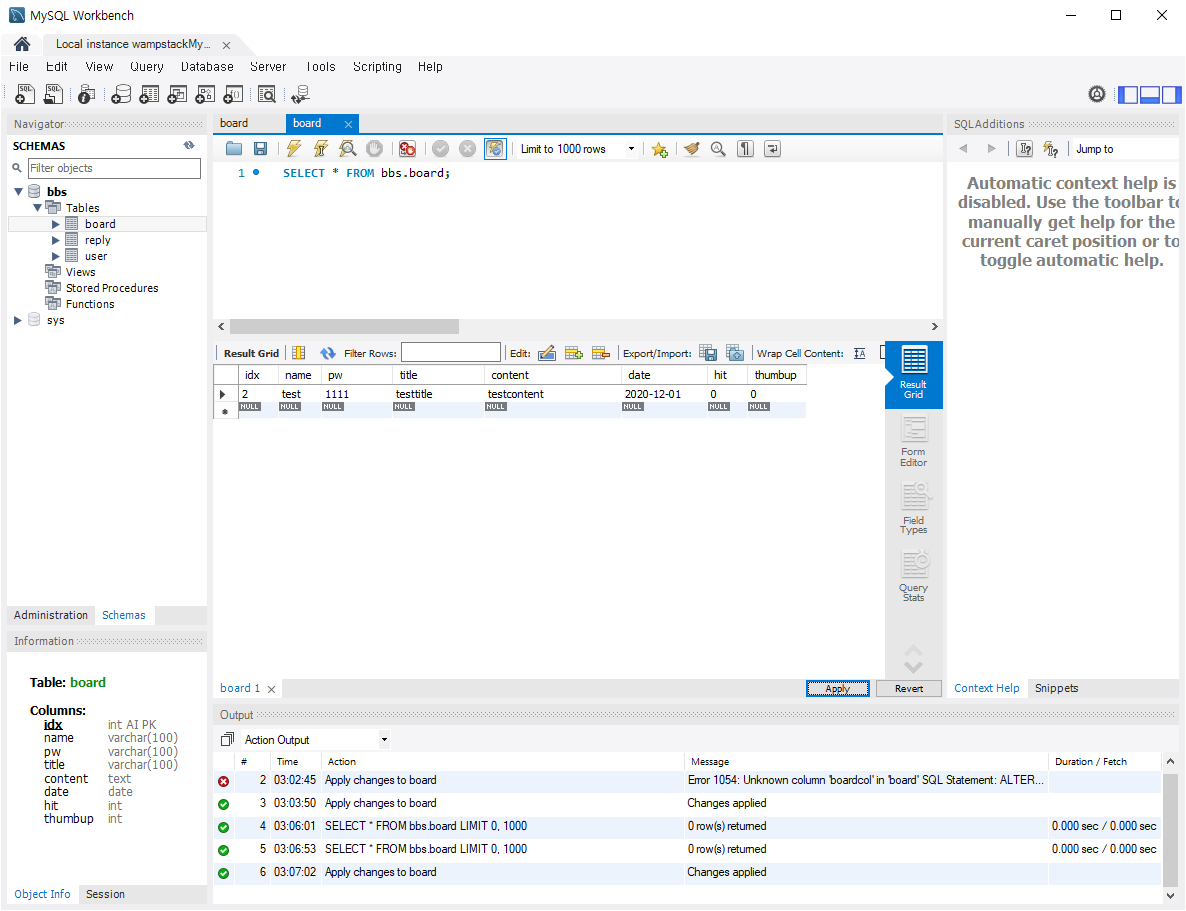The image size is (1186, 911).
Task: Toggle the bottom output panel visibility
Action: point(1150,95)
